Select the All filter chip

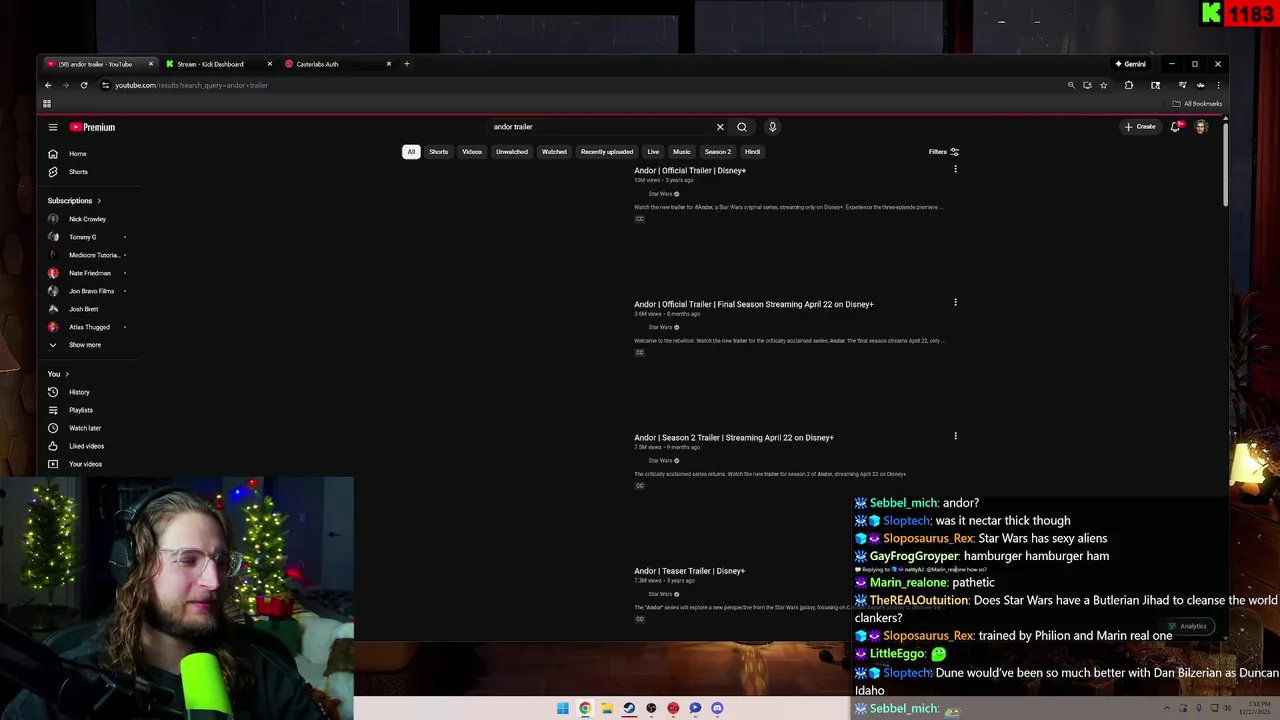411,152
